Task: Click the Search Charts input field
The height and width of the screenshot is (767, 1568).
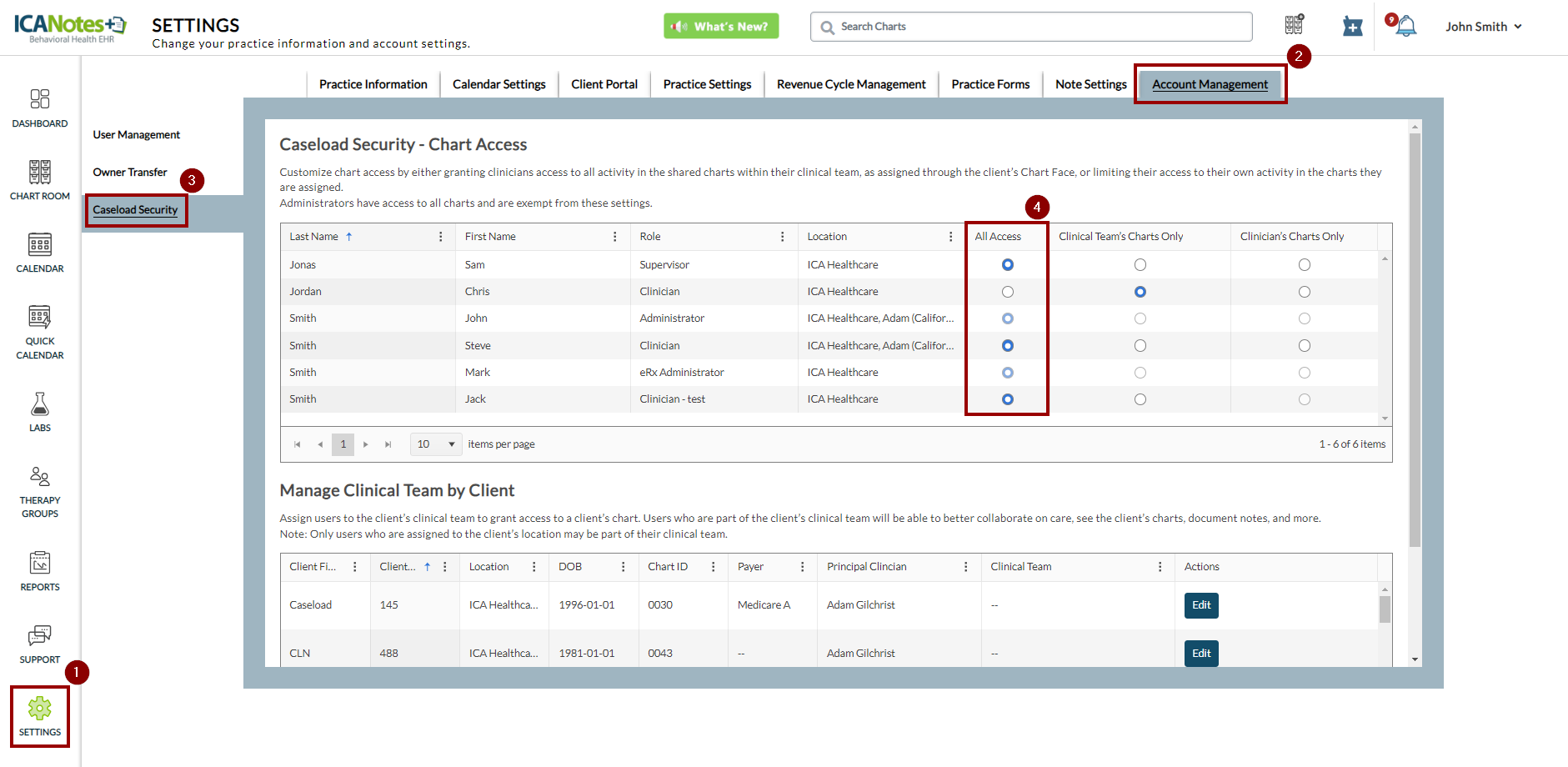Action: pyautogui.click(x=1031, y=27)
